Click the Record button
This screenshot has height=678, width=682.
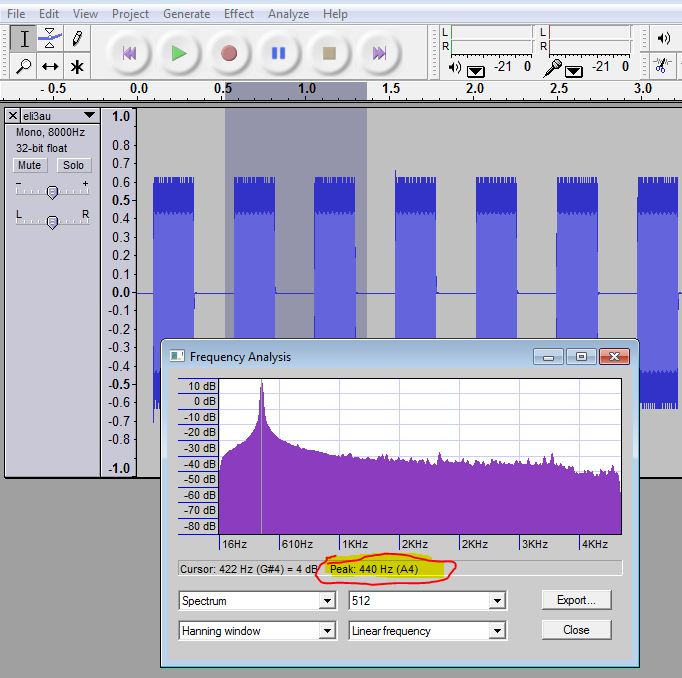tap(229, 53)
